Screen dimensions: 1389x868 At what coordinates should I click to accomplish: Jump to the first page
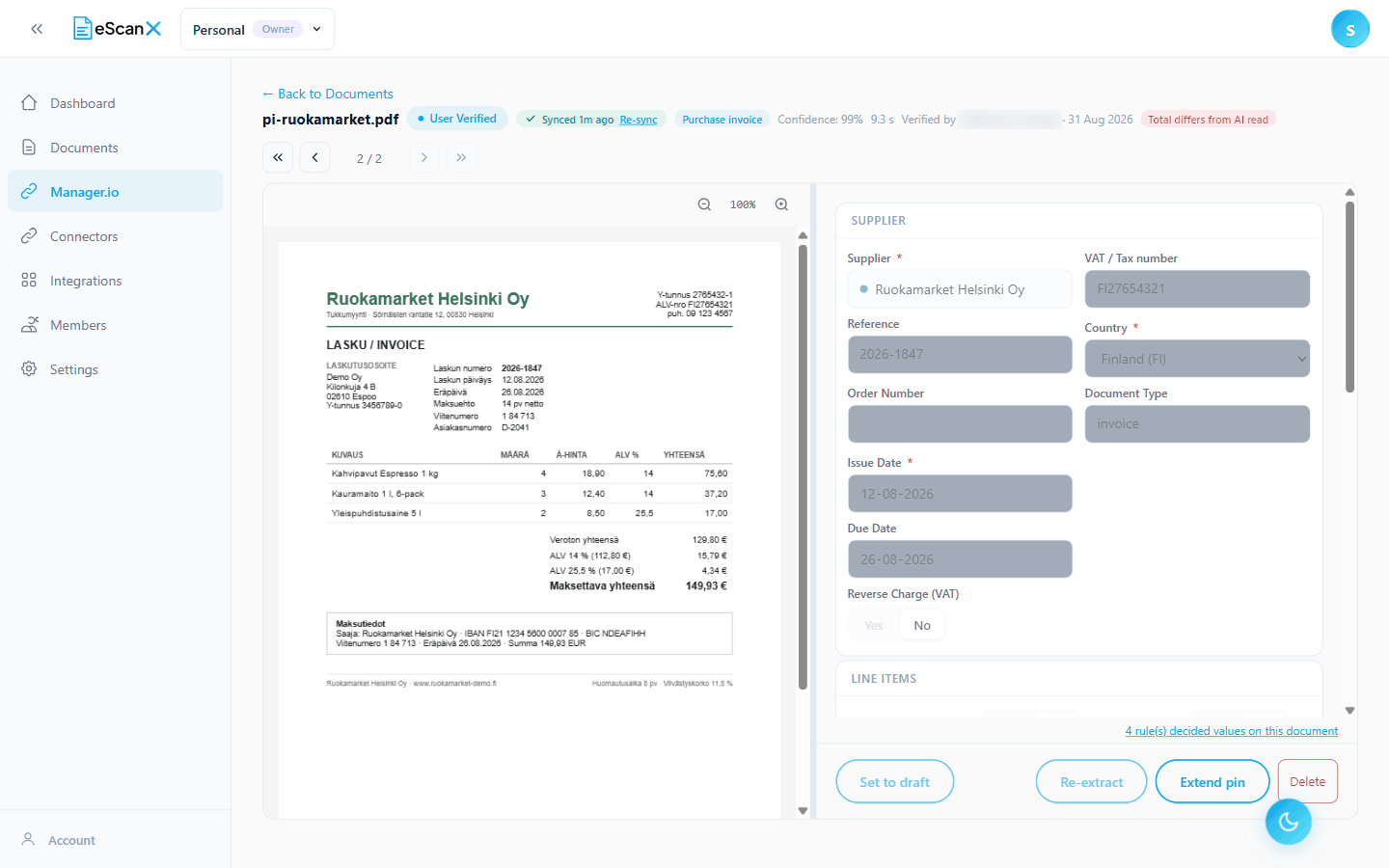click(278, 157)
